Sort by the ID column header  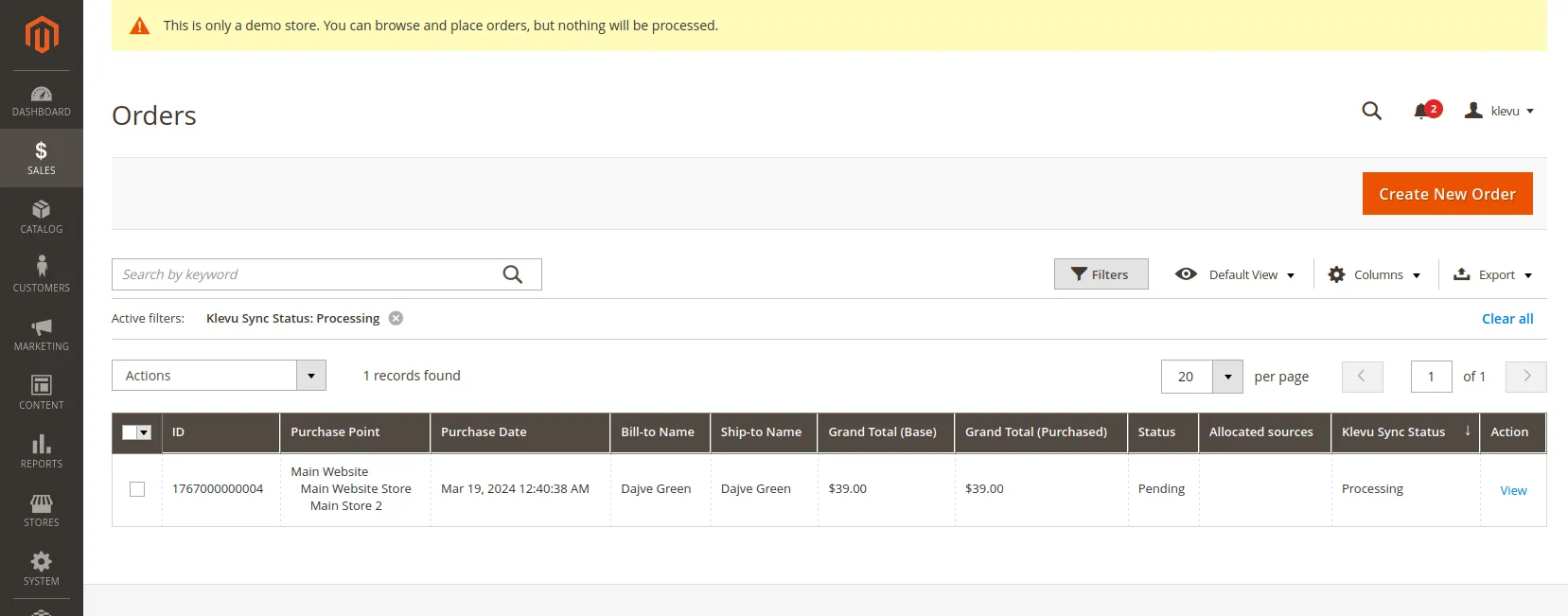[x=220, y=432]
